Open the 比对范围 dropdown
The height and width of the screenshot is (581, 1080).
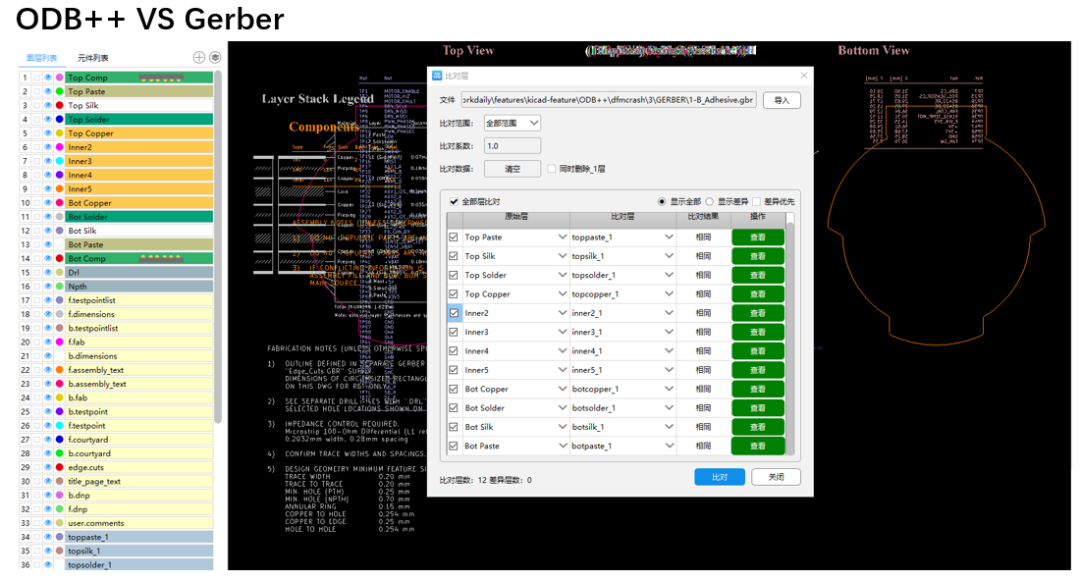512,123
